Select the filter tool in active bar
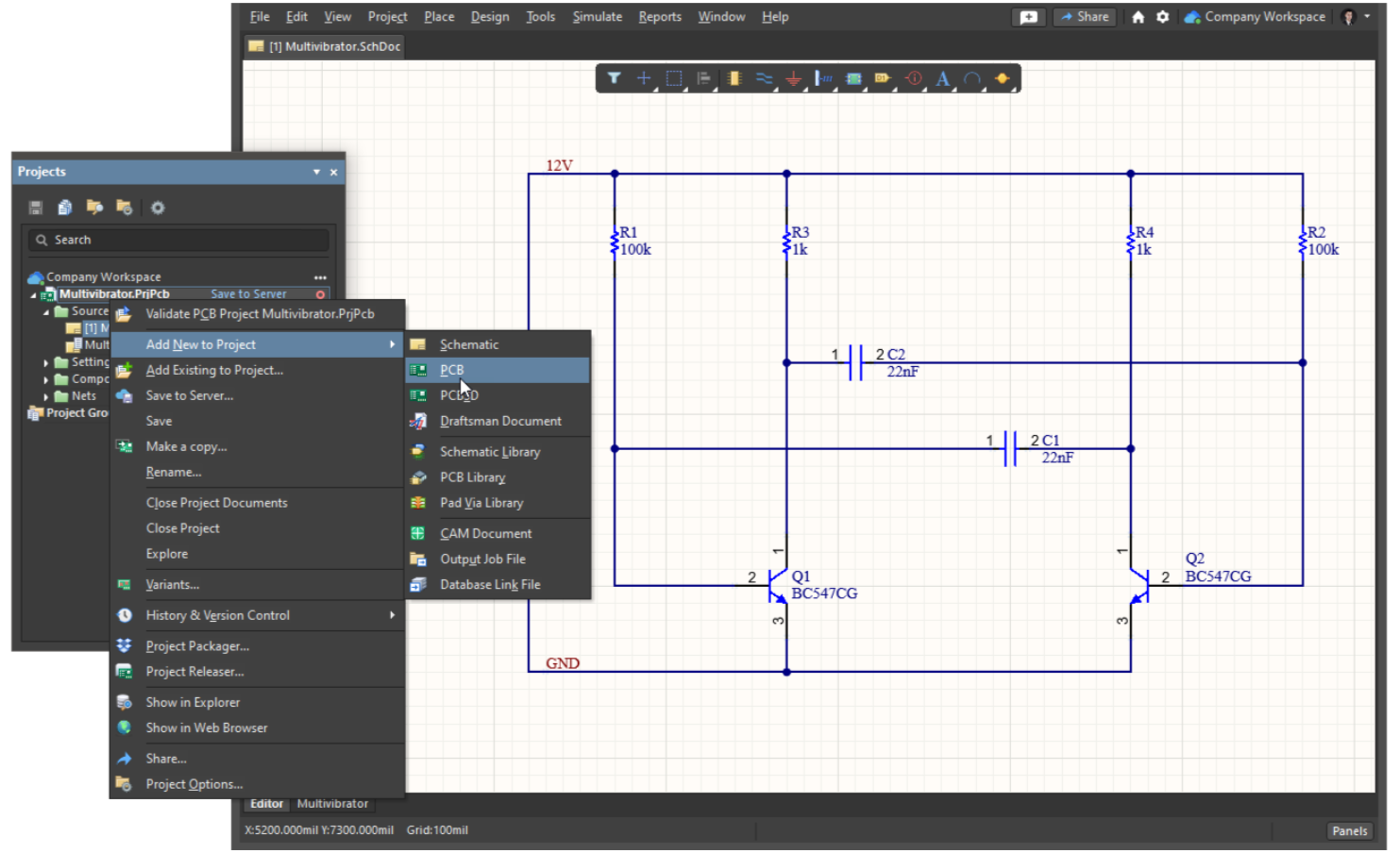 point(614,78)
